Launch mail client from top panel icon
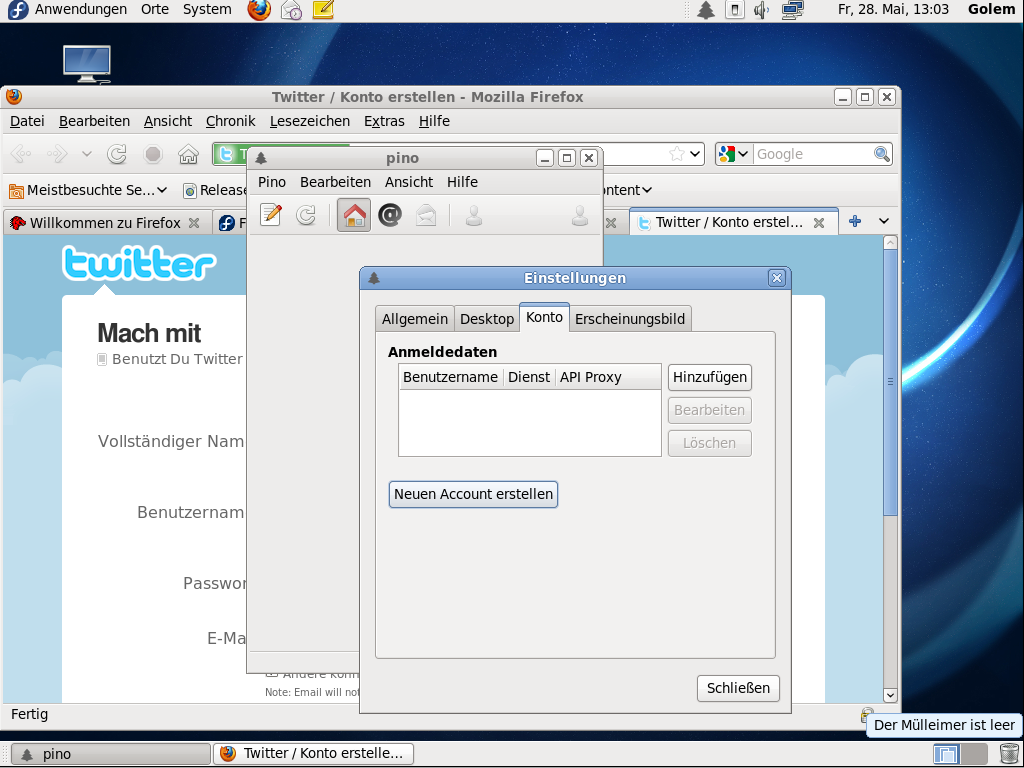The height and width of the screenshot is (768, 1024). click(291, 10)
